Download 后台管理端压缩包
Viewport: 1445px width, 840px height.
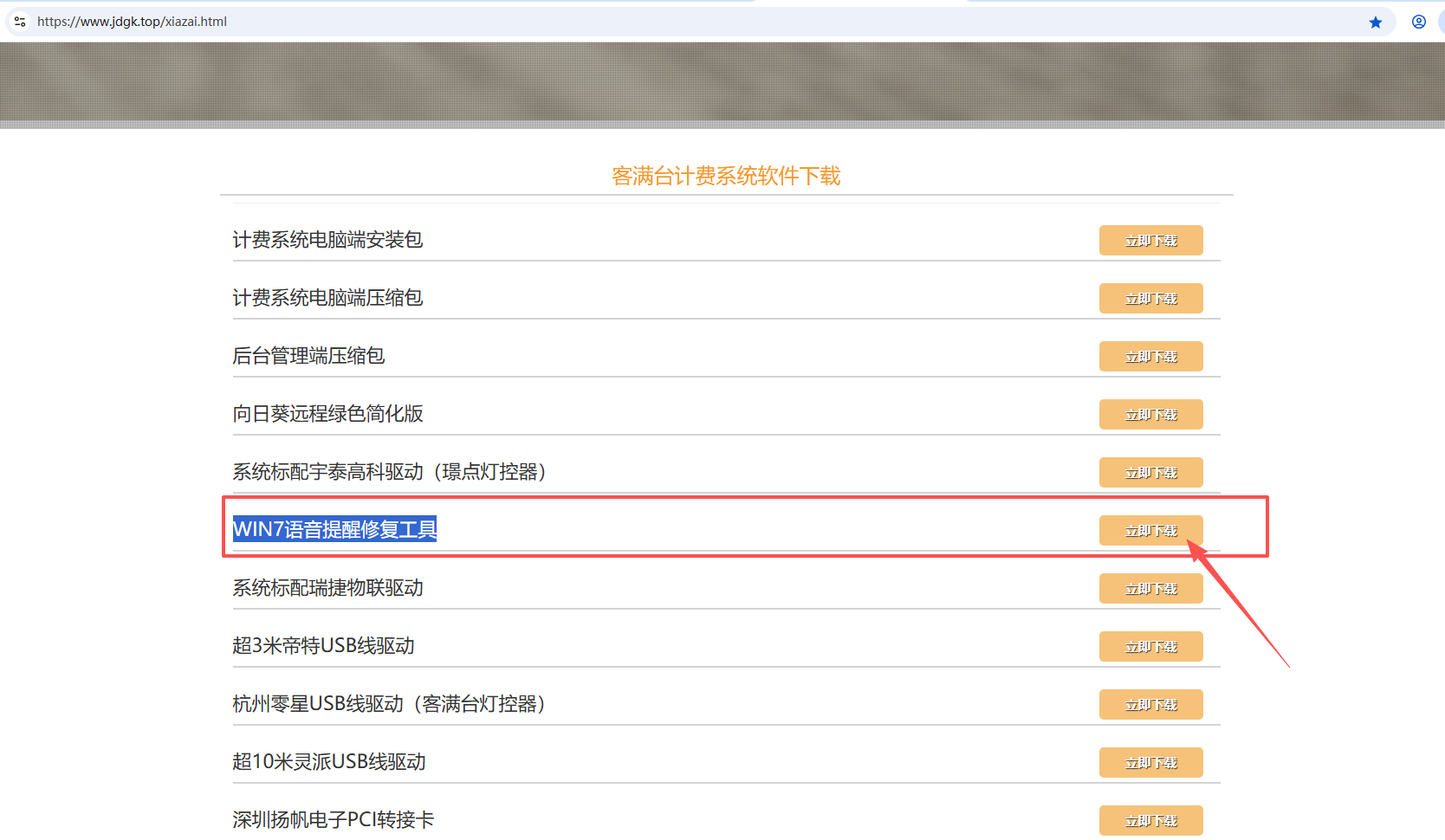[x=1150, y=357]
